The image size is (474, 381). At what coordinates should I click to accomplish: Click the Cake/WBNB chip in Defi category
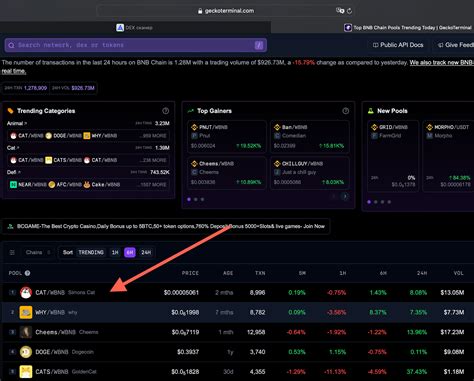click(101, 184)
